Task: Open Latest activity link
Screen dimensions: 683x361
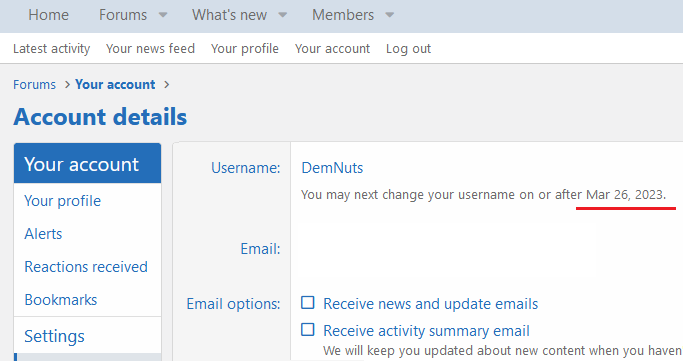Action: (51, 48)
